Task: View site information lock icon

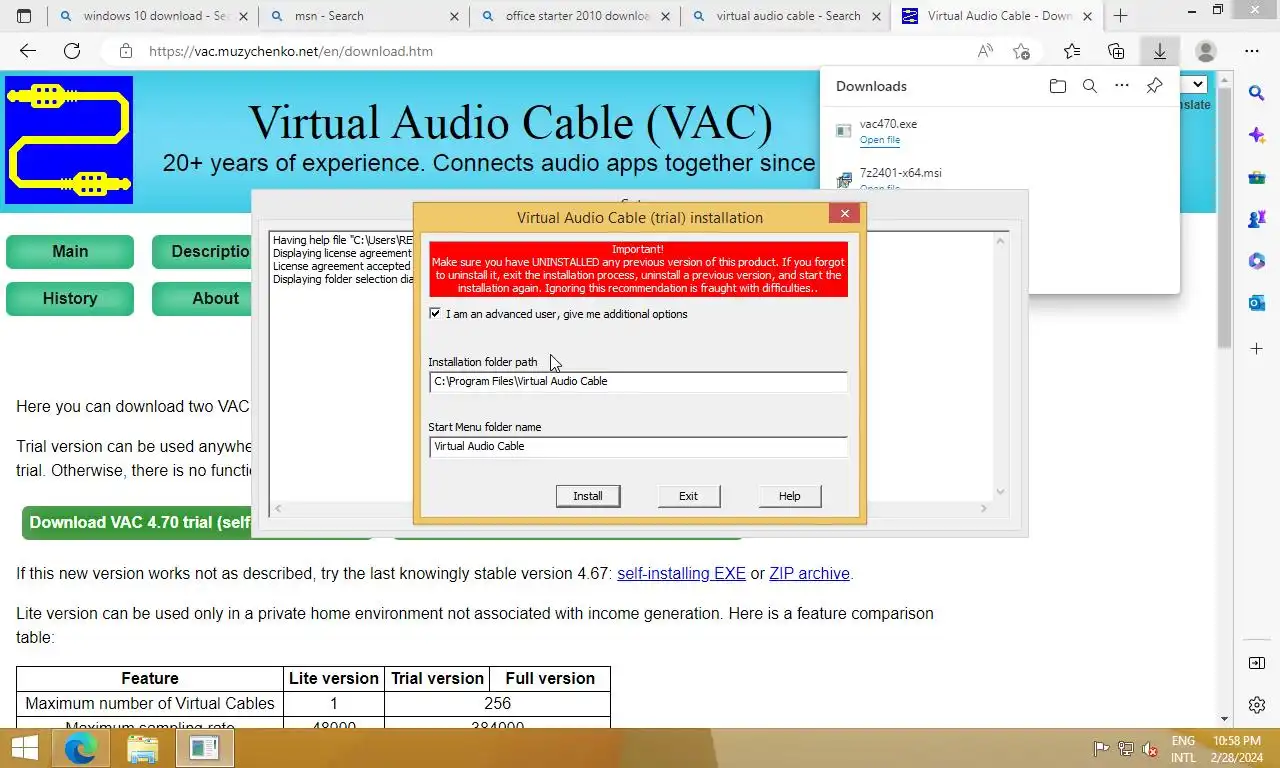Action: click(125, 51)
